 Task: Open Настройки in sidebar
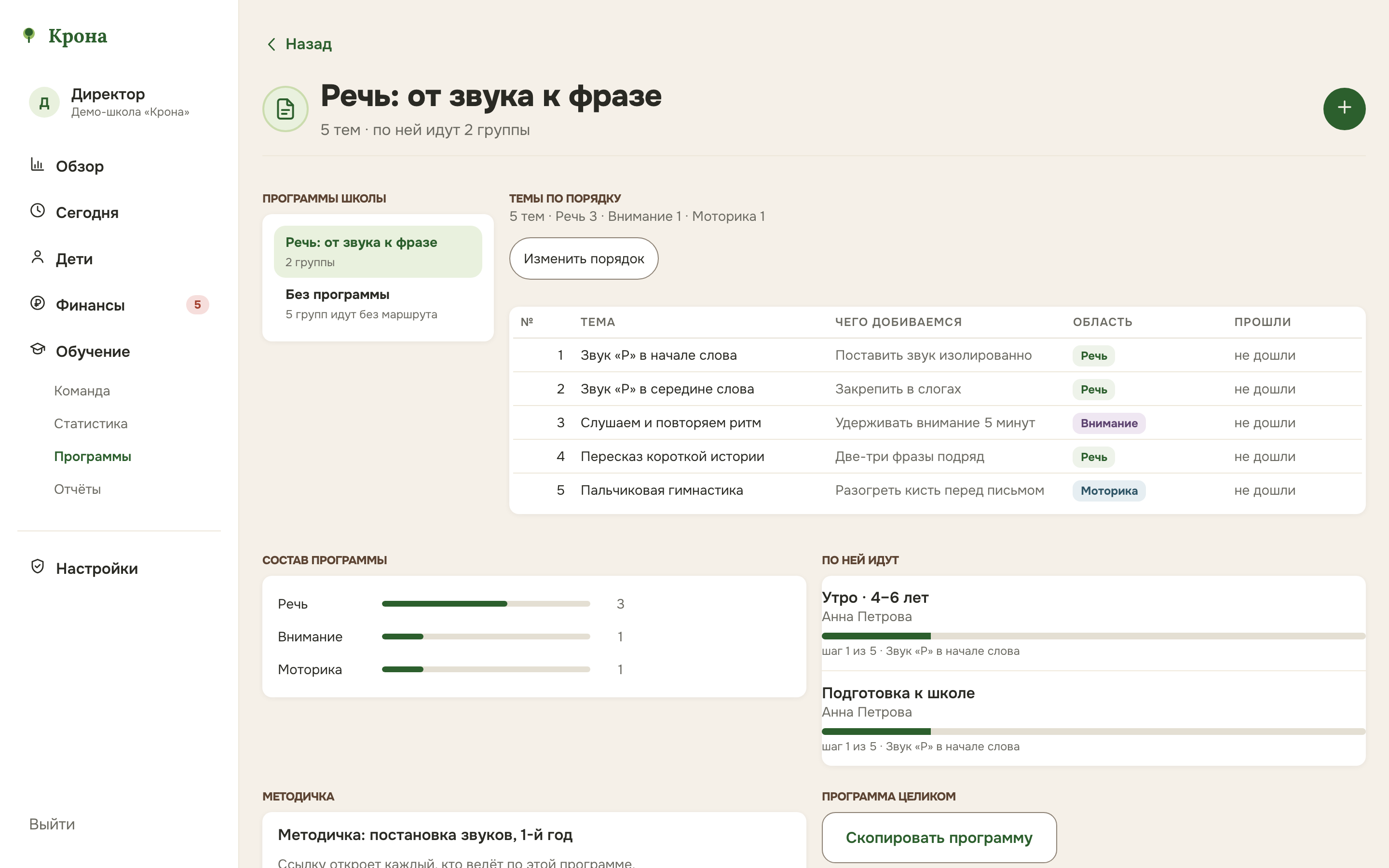pyautogui.click(x=119, y=569)
